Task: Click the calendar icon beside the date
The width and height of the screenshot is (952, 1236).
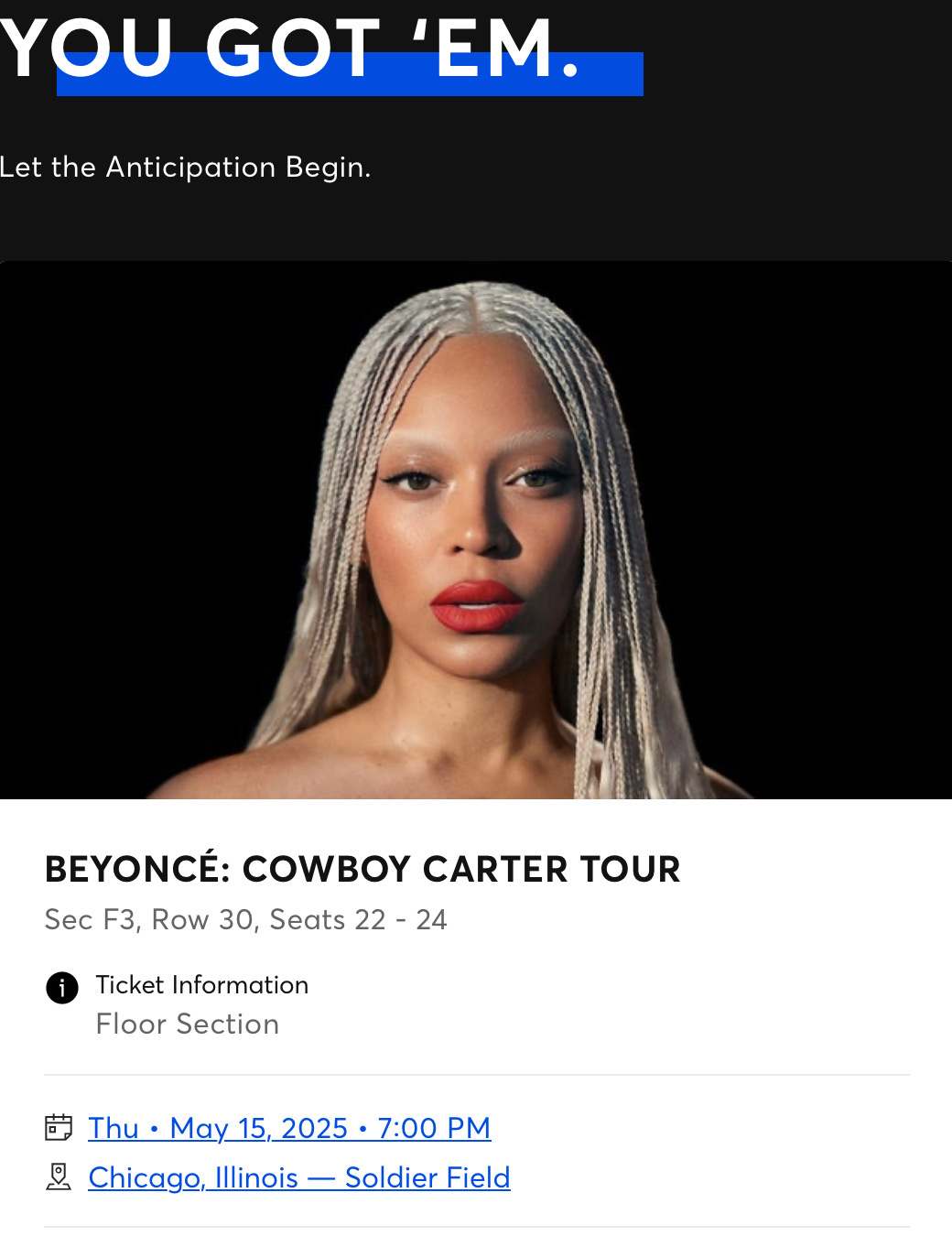Action: (59, 1127)
